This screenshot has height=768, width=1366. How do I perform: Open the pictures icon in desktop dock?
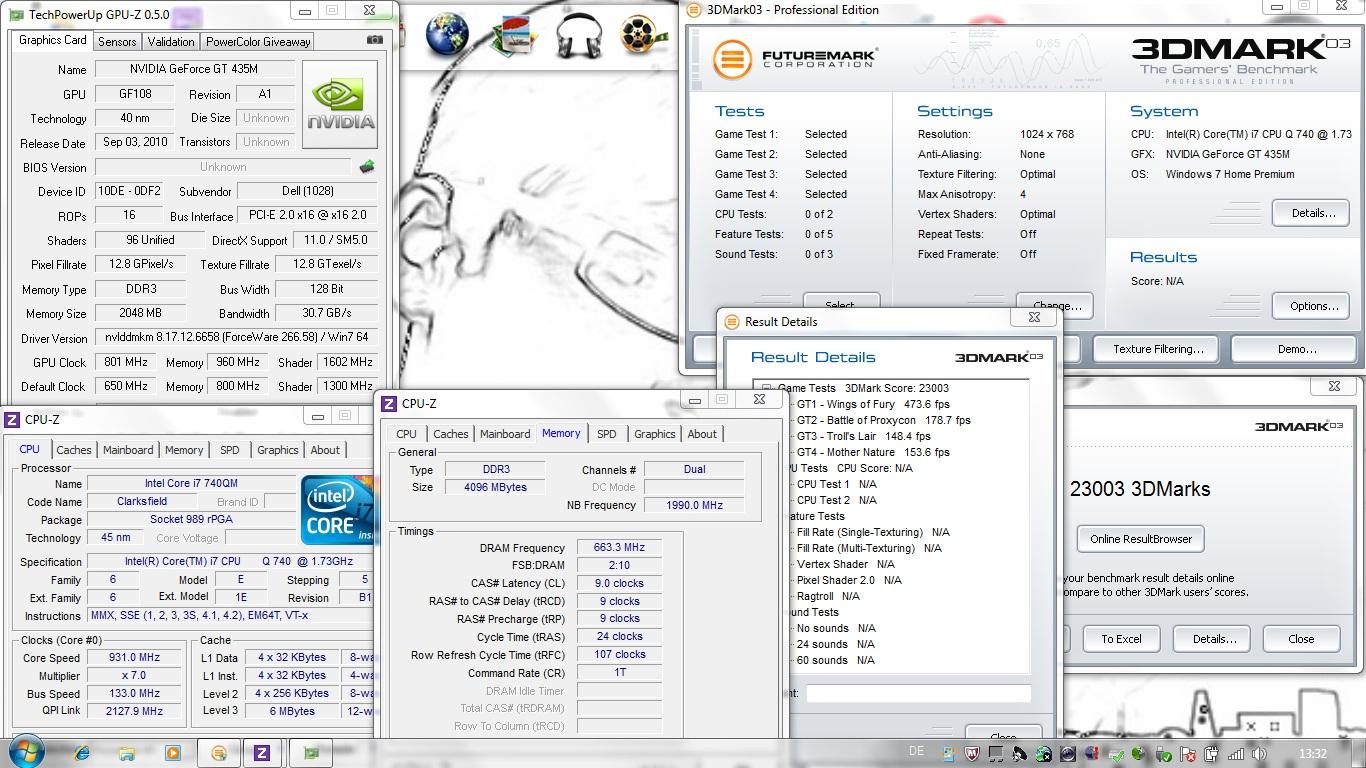[x=515, y=35]
